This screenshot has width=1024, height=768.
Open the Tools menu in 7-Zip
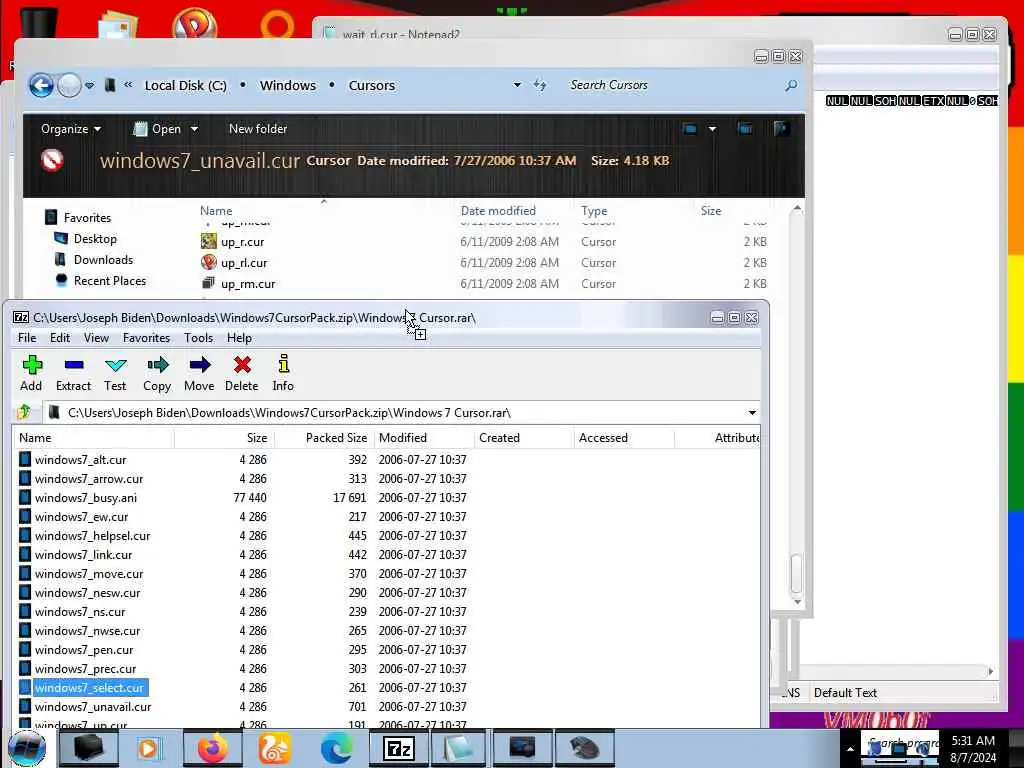198,338
